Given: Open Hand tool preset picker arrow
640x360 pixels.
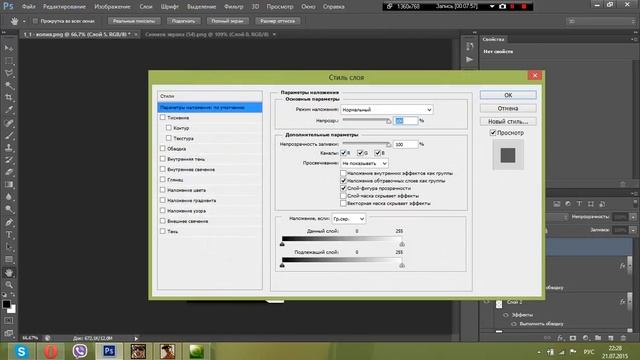Looking at the screenshot, I should click(24, 21).
